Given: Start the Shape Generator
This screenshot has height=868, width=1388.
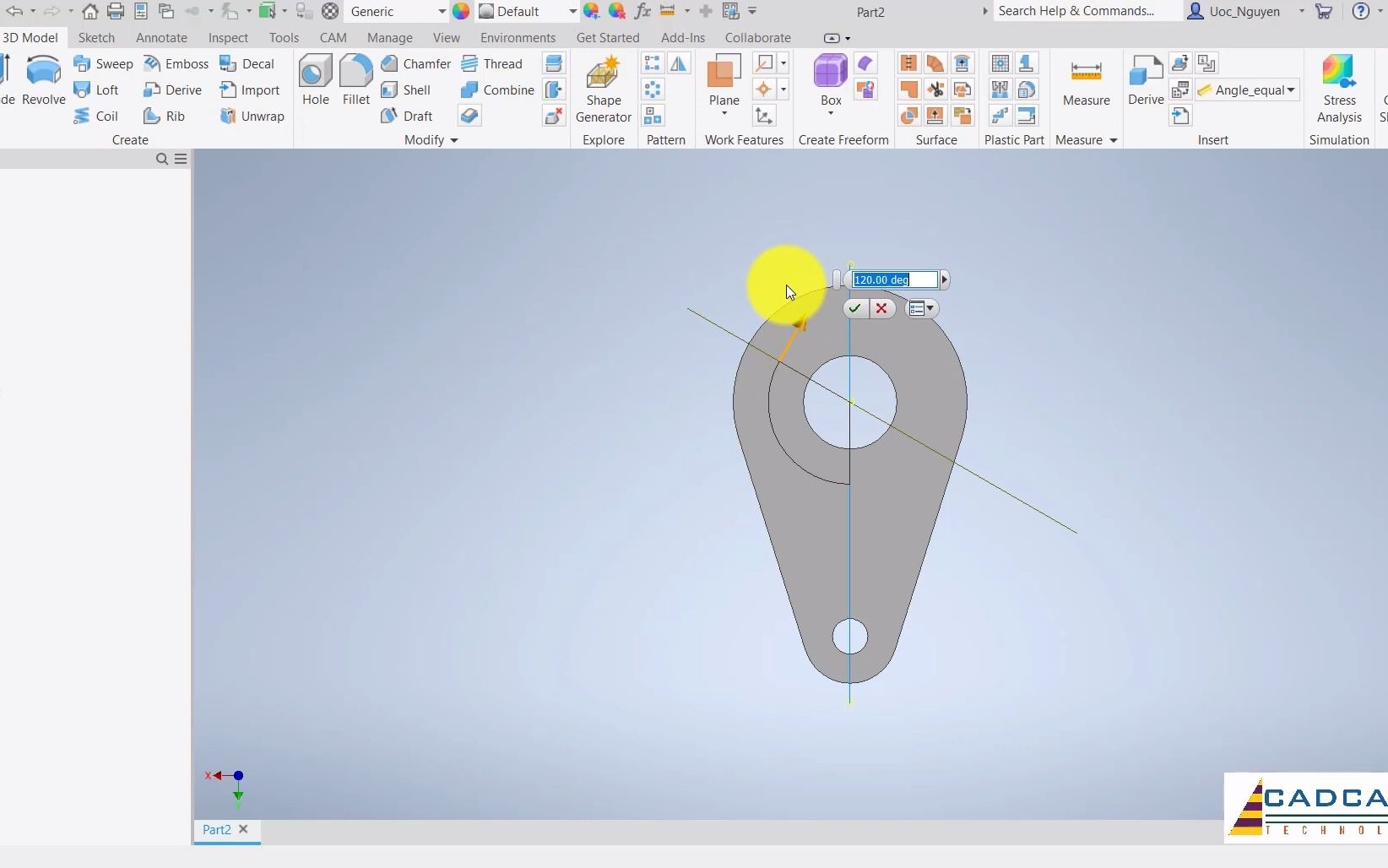Looking at the screenshot, I should click(603, 89).
